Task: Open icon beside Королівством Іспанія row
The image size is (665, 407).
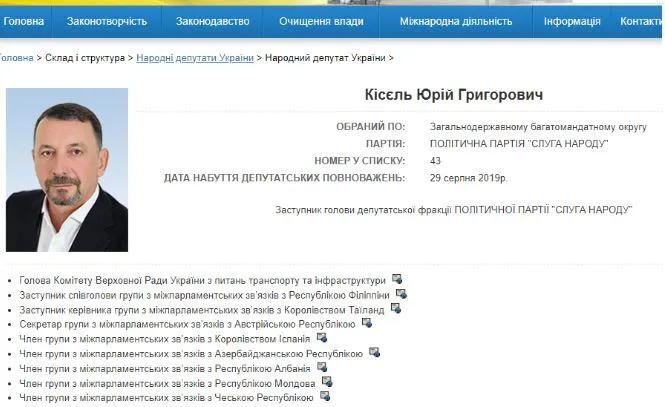Action: point(322,337)
